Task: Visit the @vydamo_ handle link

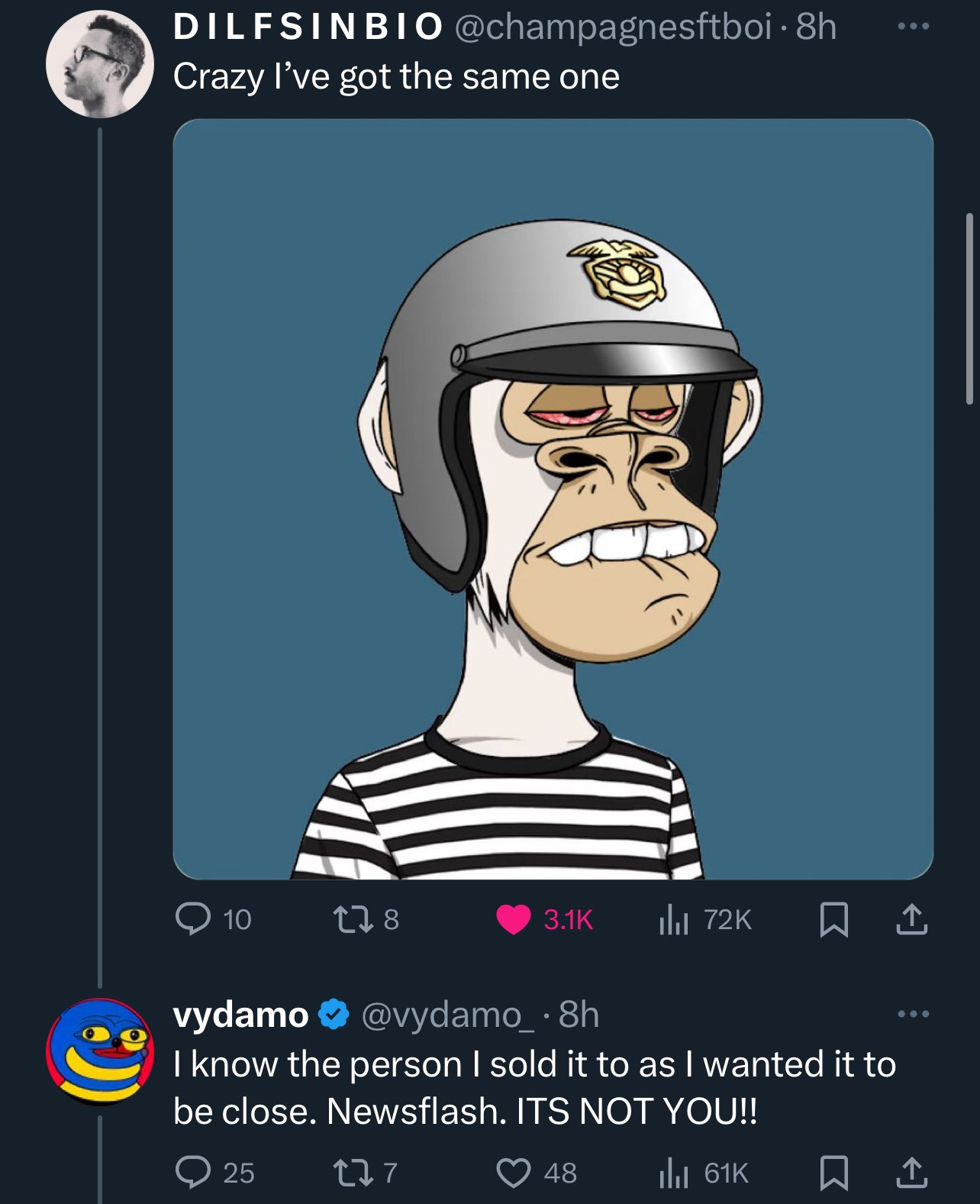Action: pos(448,1015)
